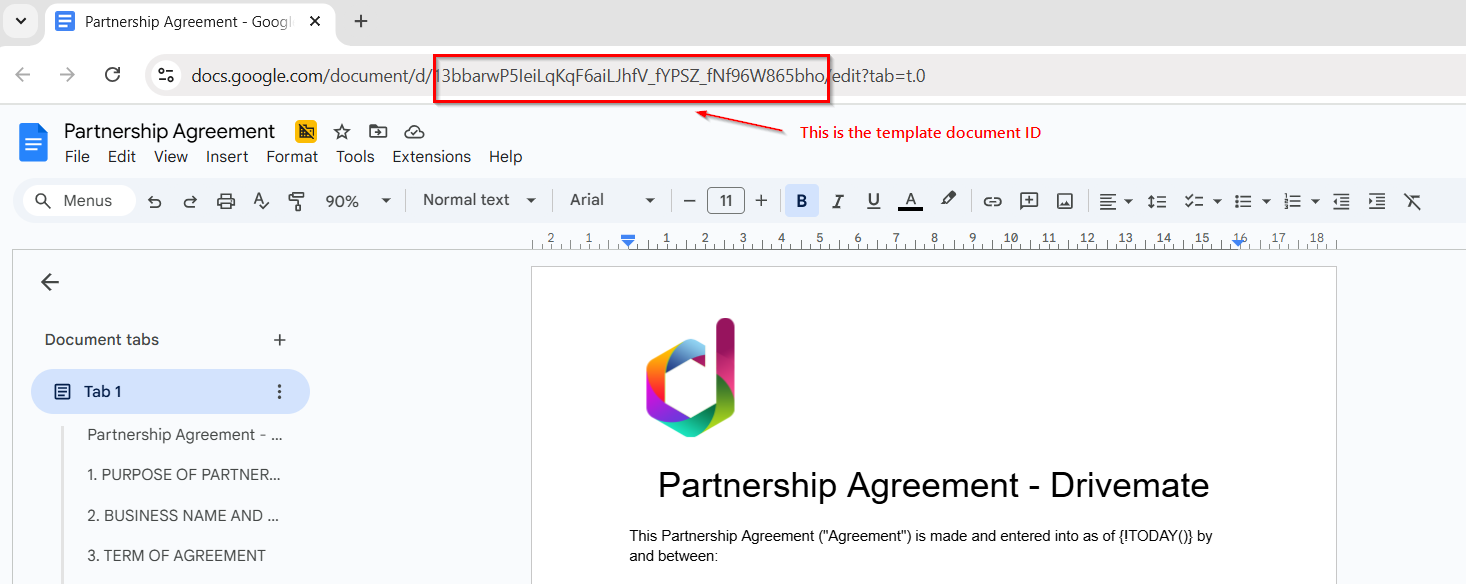This screenshot has width=1466, height=584.
Task: Insert a link
Action: coord(992,200)
